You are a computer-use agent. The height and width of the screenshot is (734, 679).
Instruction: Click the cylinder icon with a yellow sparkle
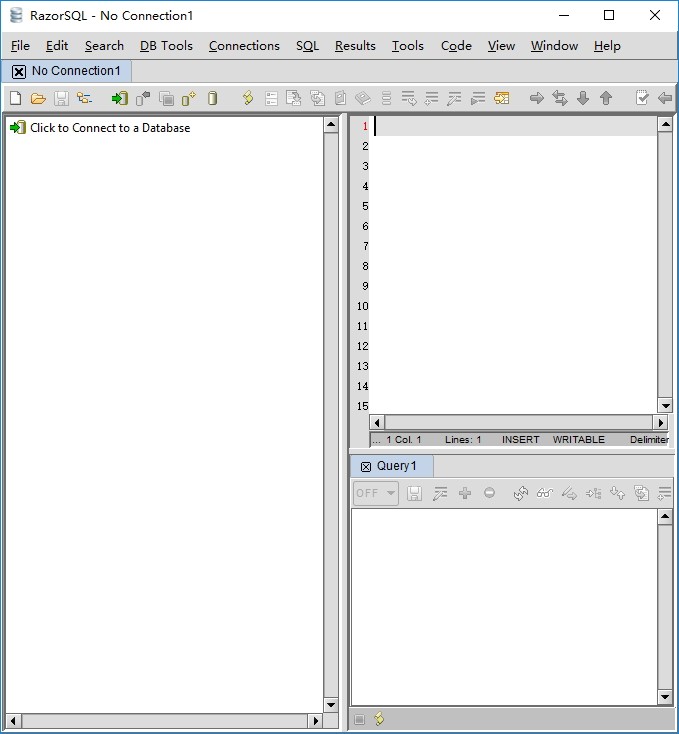(189, 98)
